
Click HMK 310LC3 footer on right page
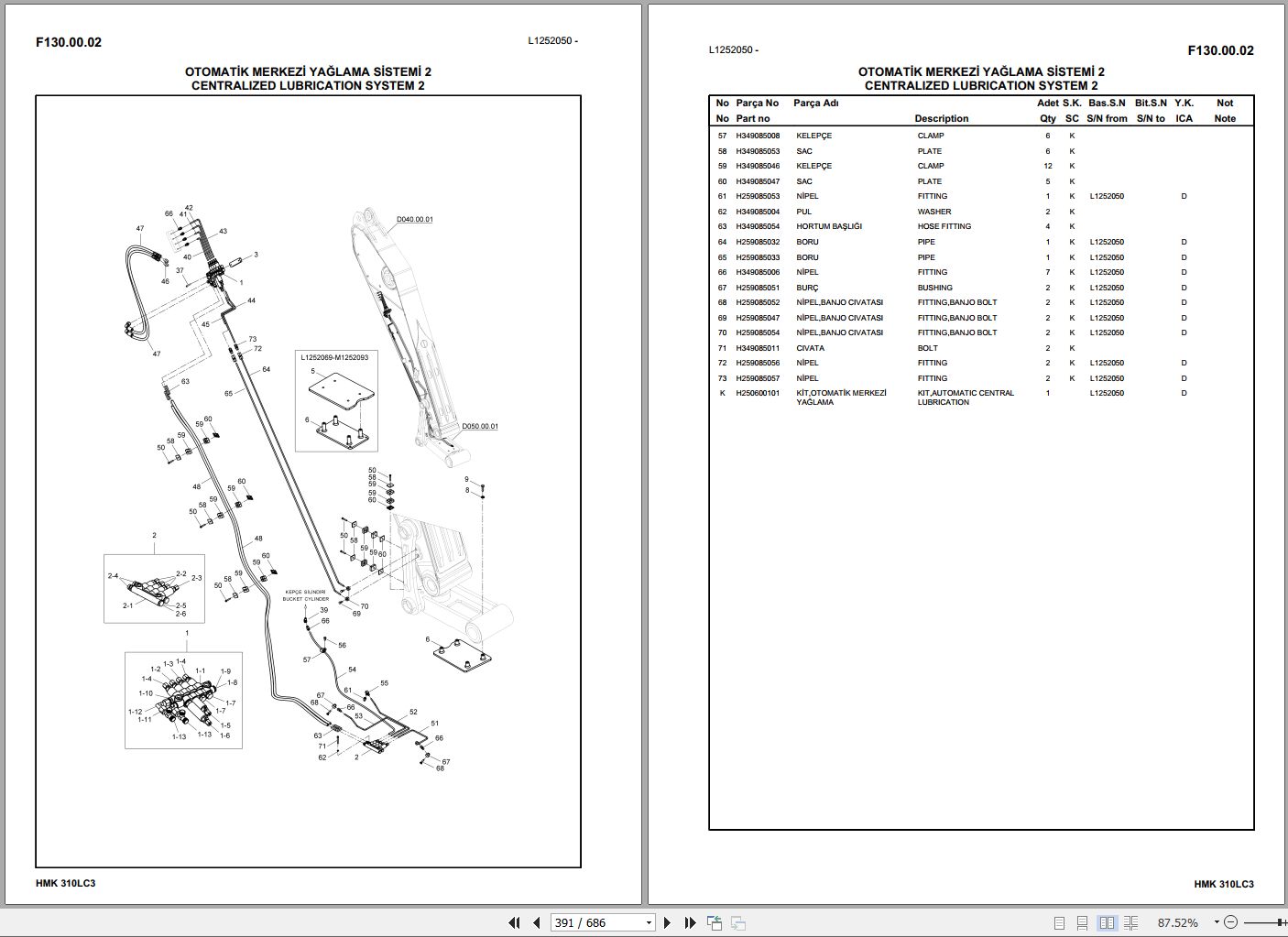click(x=1224, y=884)
